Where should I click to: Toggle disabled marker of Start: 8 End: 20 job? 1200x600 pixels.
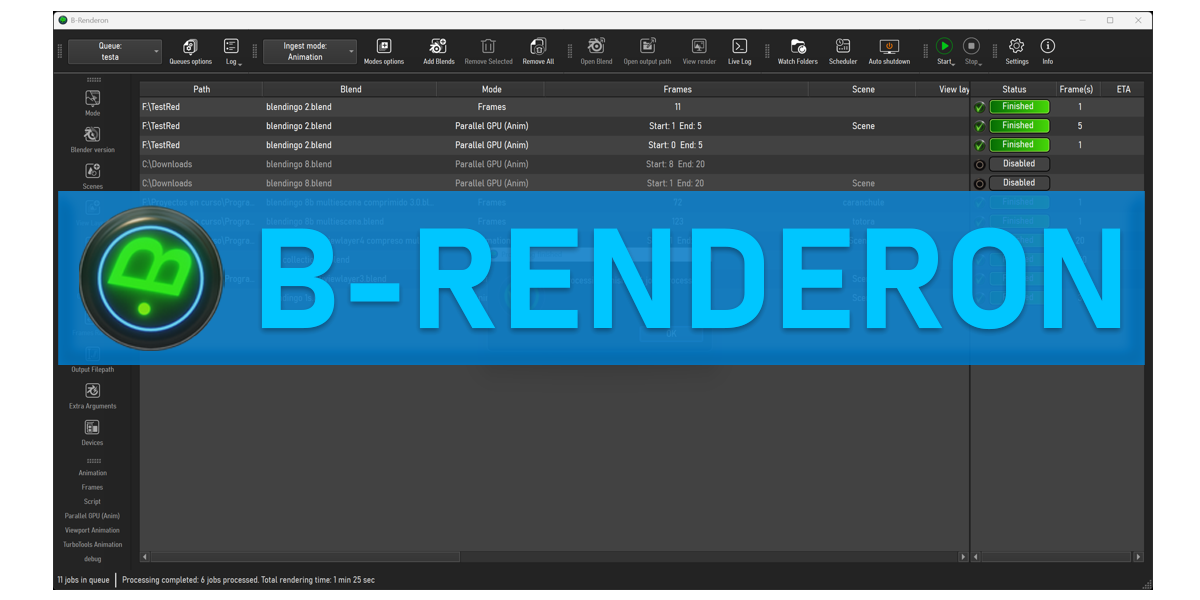[980, 164]
